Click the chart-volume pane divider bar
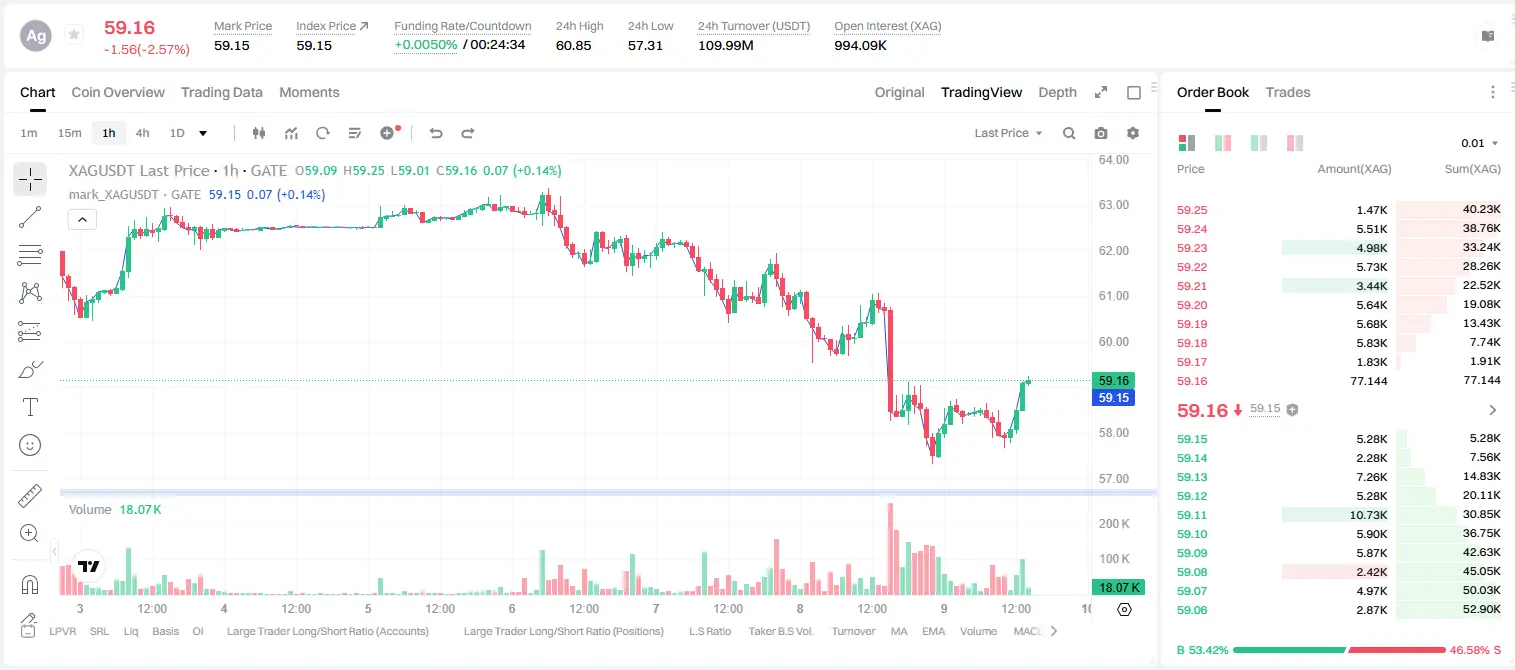Viewport: 1515px width, 670px height. coord(608,492)
